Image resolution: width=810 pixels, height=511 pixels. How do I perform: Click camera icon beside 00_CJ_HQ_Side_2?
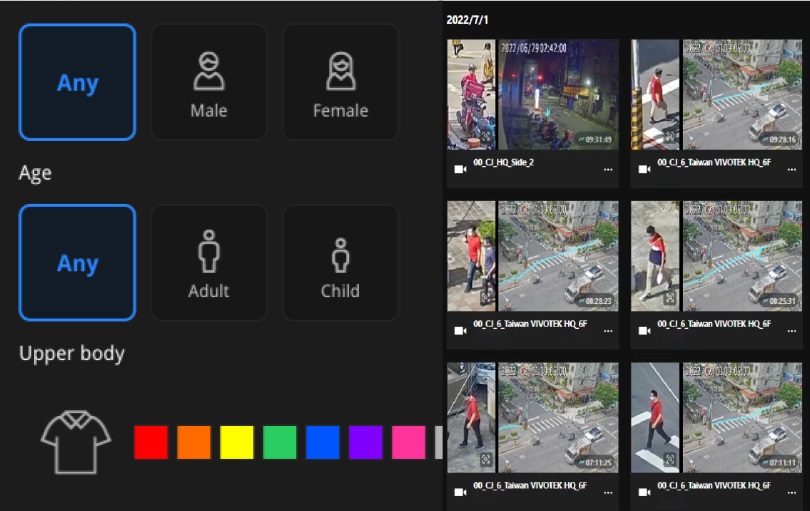pyautogui.click(x=460, y=169)
